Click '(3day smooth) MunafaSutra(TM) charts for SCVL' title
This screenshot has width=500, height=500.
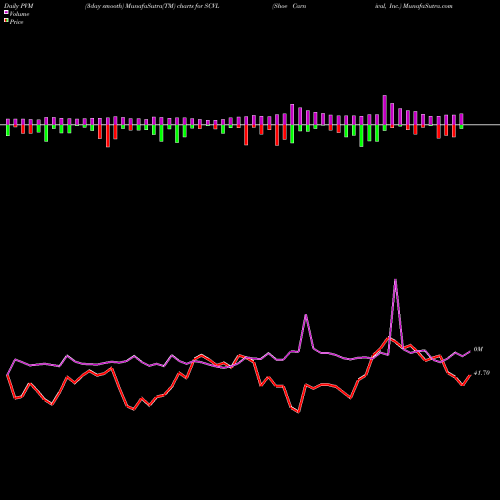click(152, 6)
